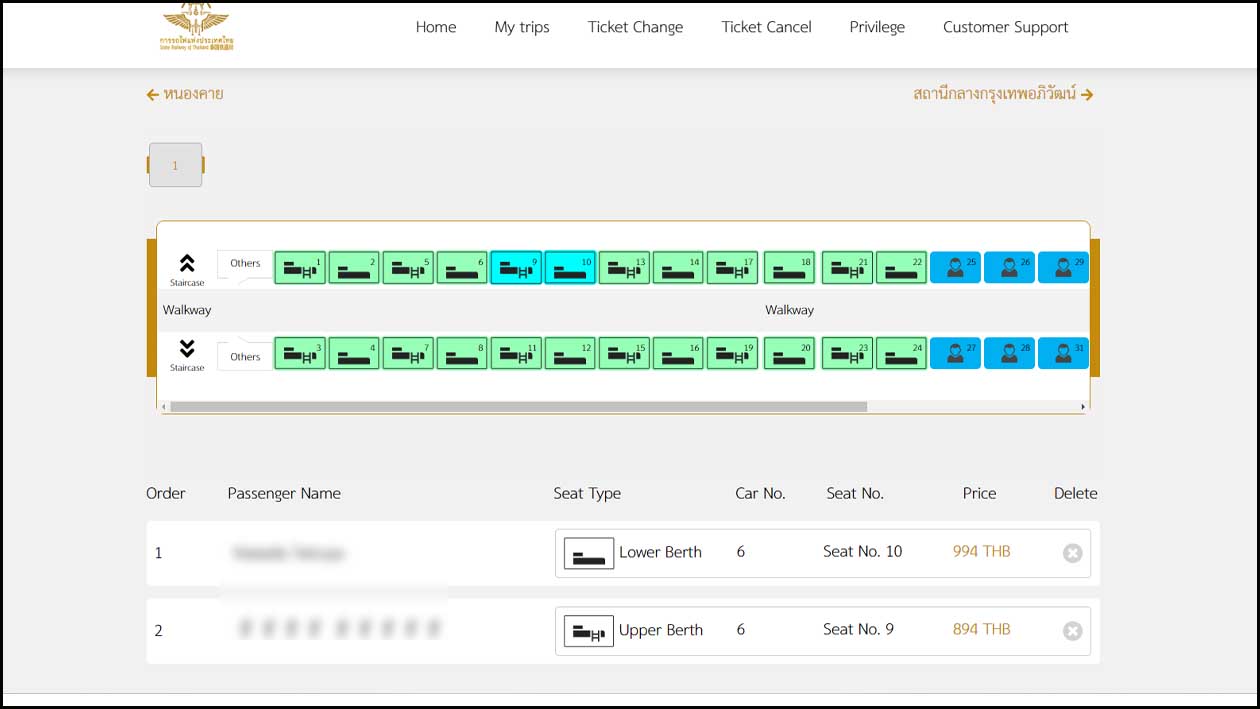Select upper berth seat 3
Image resolution: width=1260 pixels, height=709 pixels.
tap(300, 353)
